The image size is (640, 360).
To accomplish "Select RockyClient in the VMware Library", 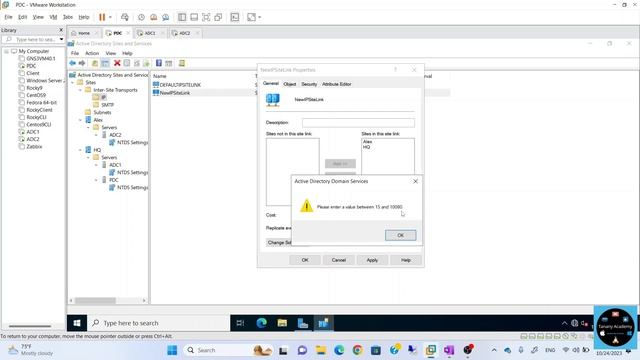I will [39, 110].
